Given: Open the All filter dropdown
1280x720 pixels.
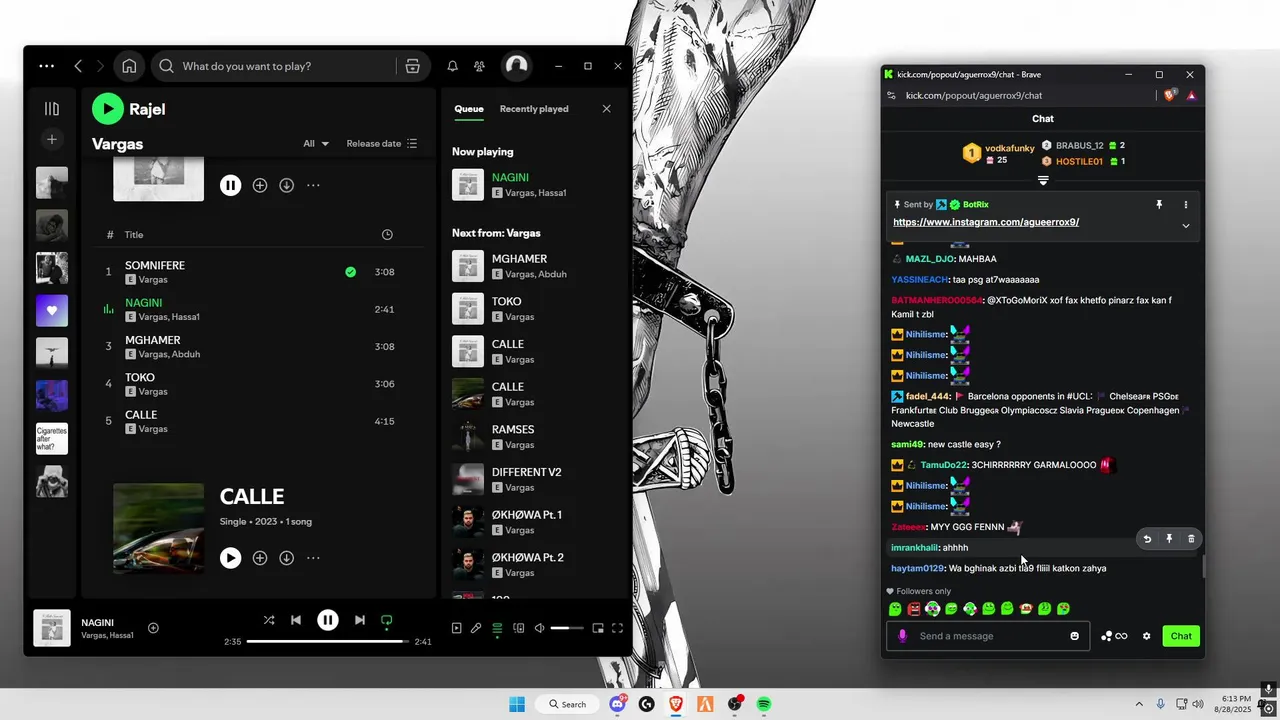Looking at the screenshot, I should (x=316, y=144).
